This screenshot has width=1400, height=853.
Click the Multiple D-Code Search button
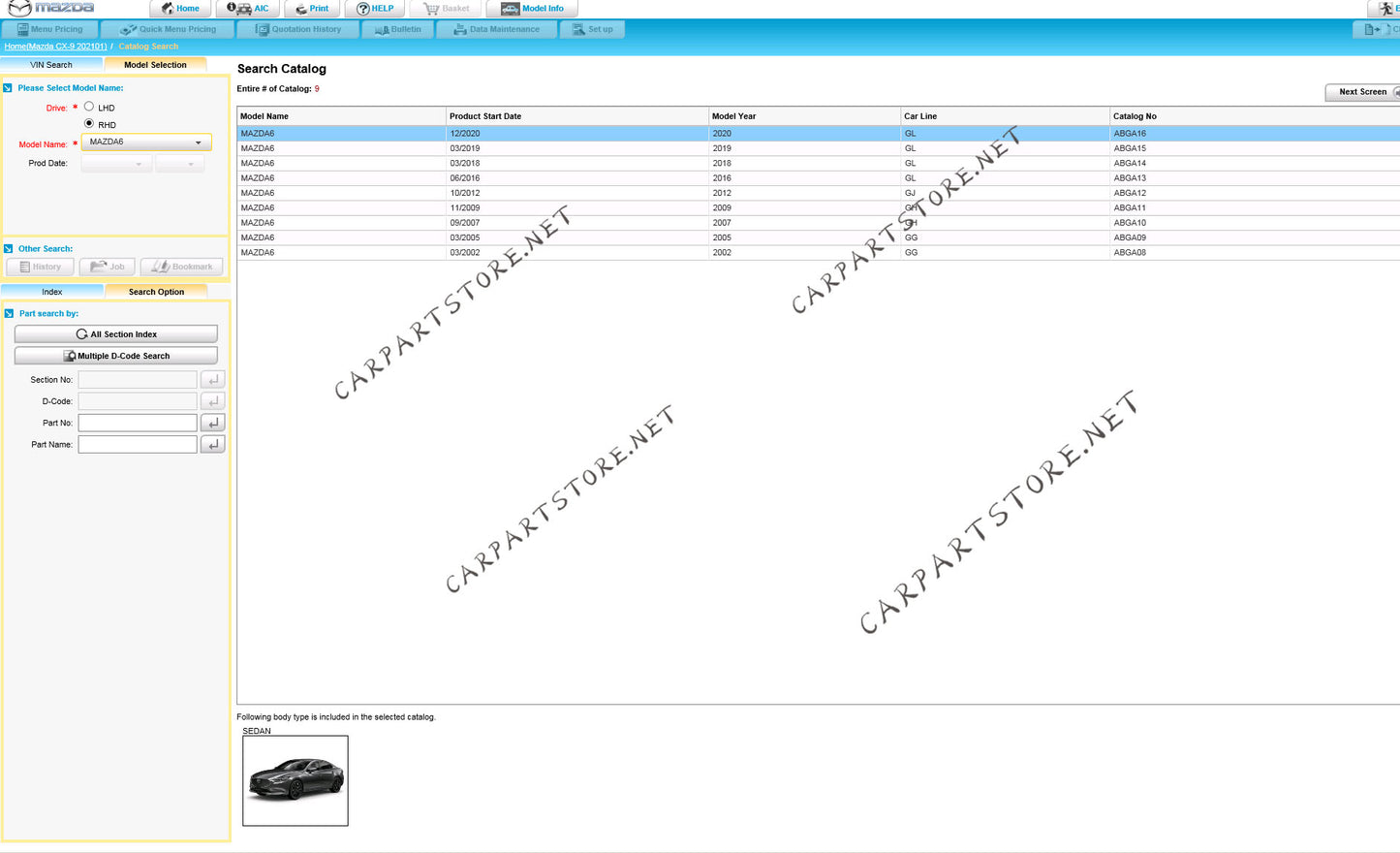tap(116, 356)
